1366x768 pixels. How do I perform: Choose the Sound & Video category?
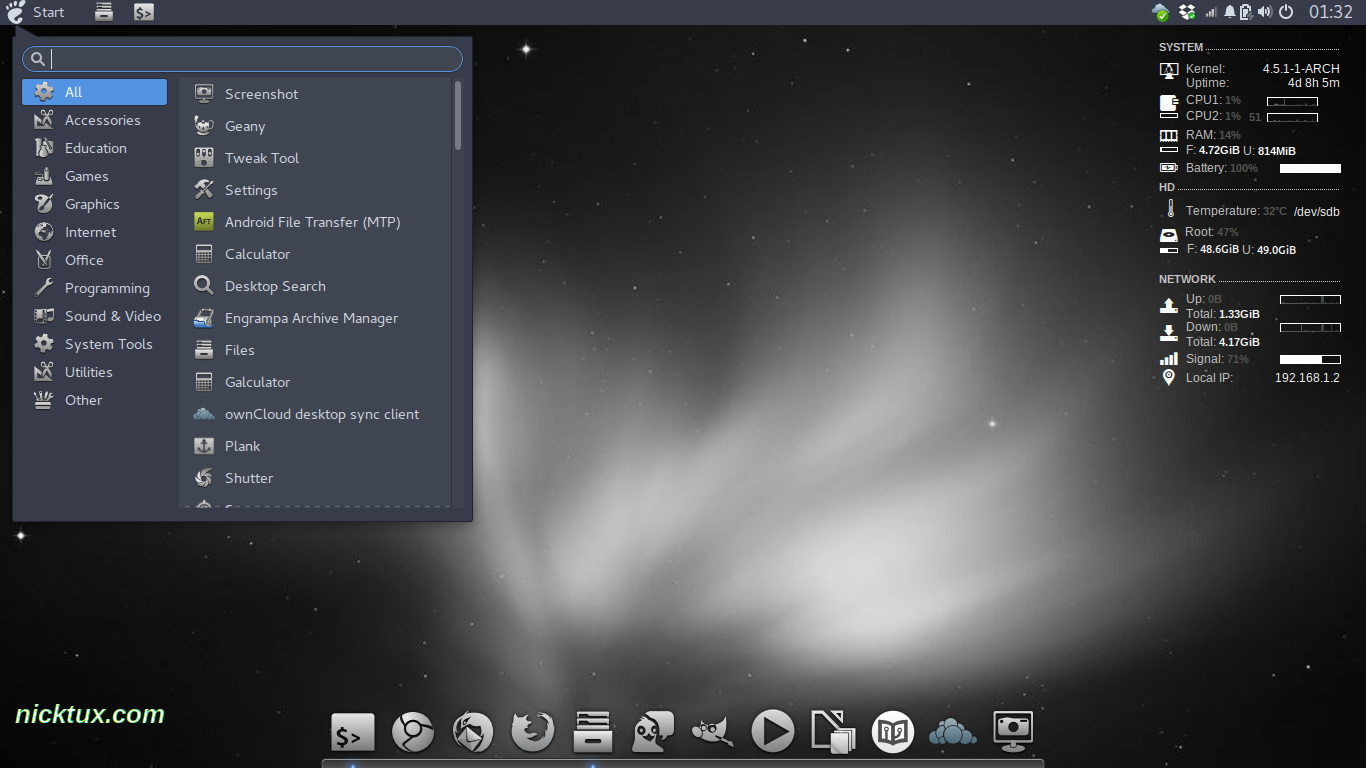pos(112,316)
